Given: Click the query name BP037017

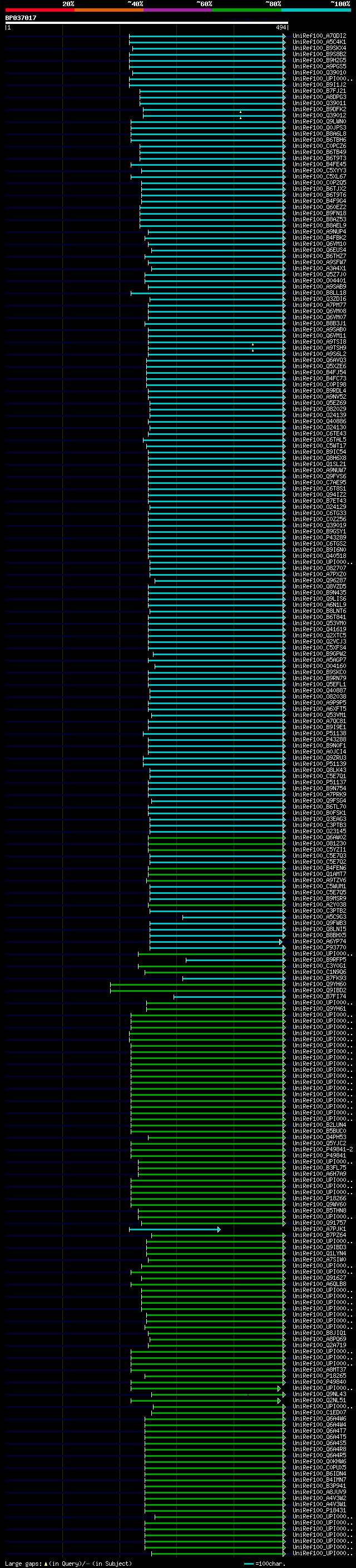Looking at the screenshot, I should 21,18.
